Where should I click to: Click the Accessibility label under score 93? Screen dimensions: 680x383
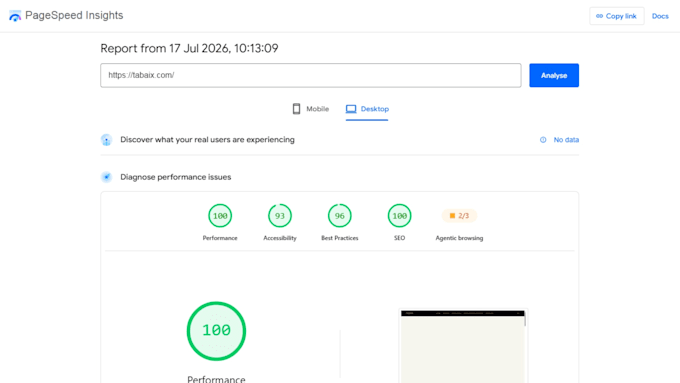(280, 238)
